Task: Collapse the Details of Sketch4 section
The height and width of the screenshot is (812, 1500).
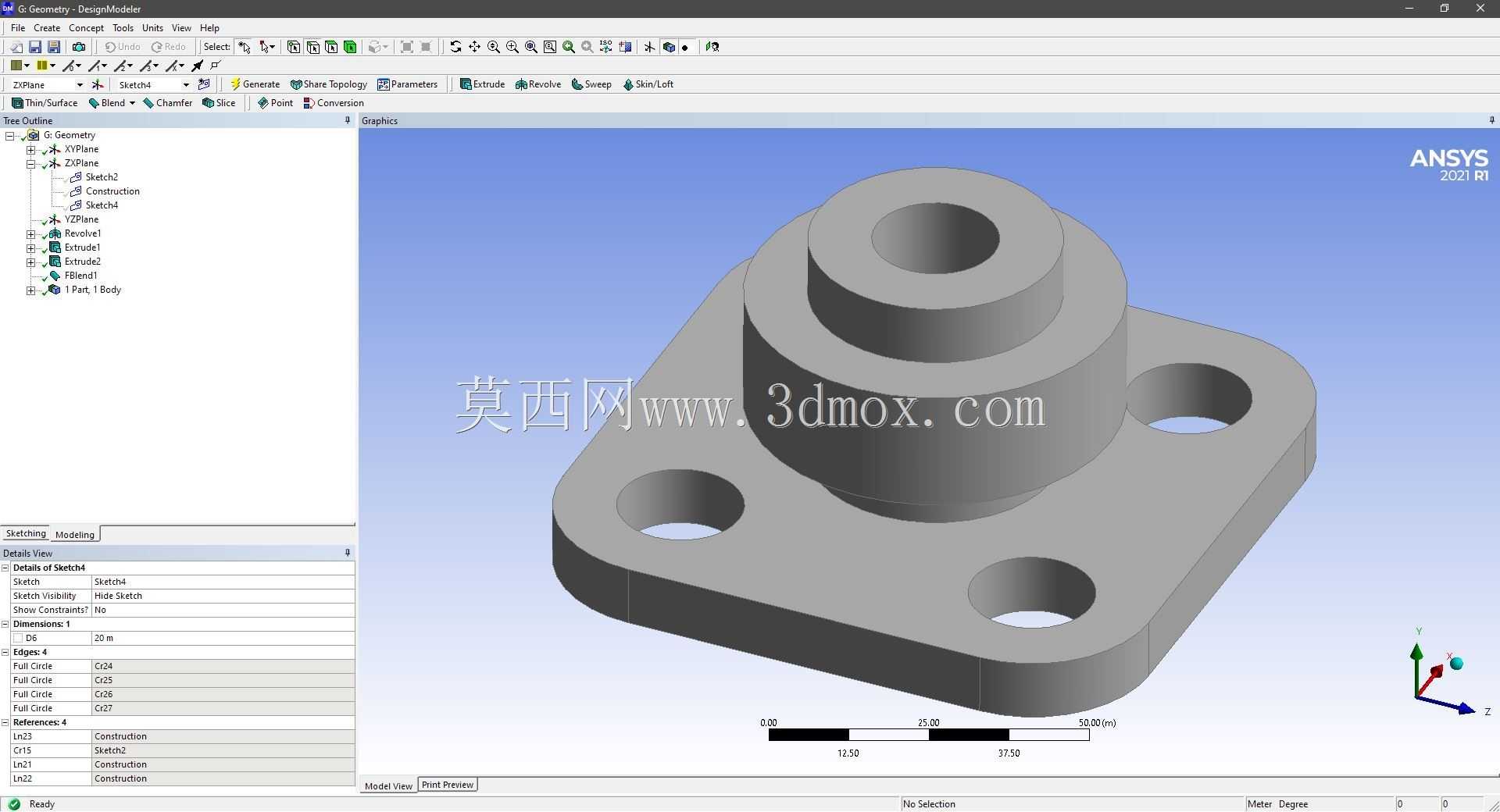Action: point(5,568)
